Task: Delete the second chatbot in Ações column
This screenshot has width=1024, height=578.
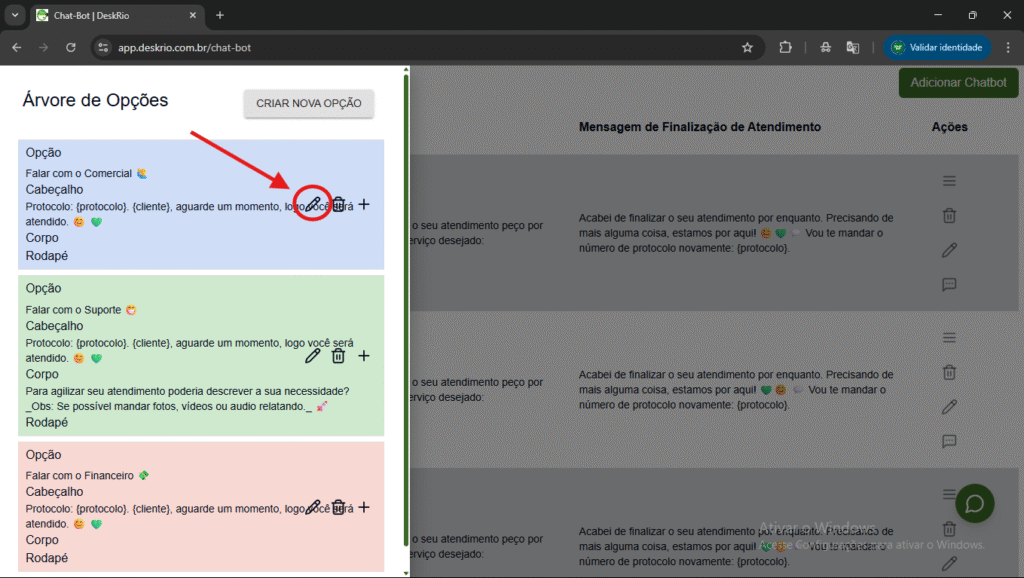Action: pyautogui.click(x=950, y=372)
